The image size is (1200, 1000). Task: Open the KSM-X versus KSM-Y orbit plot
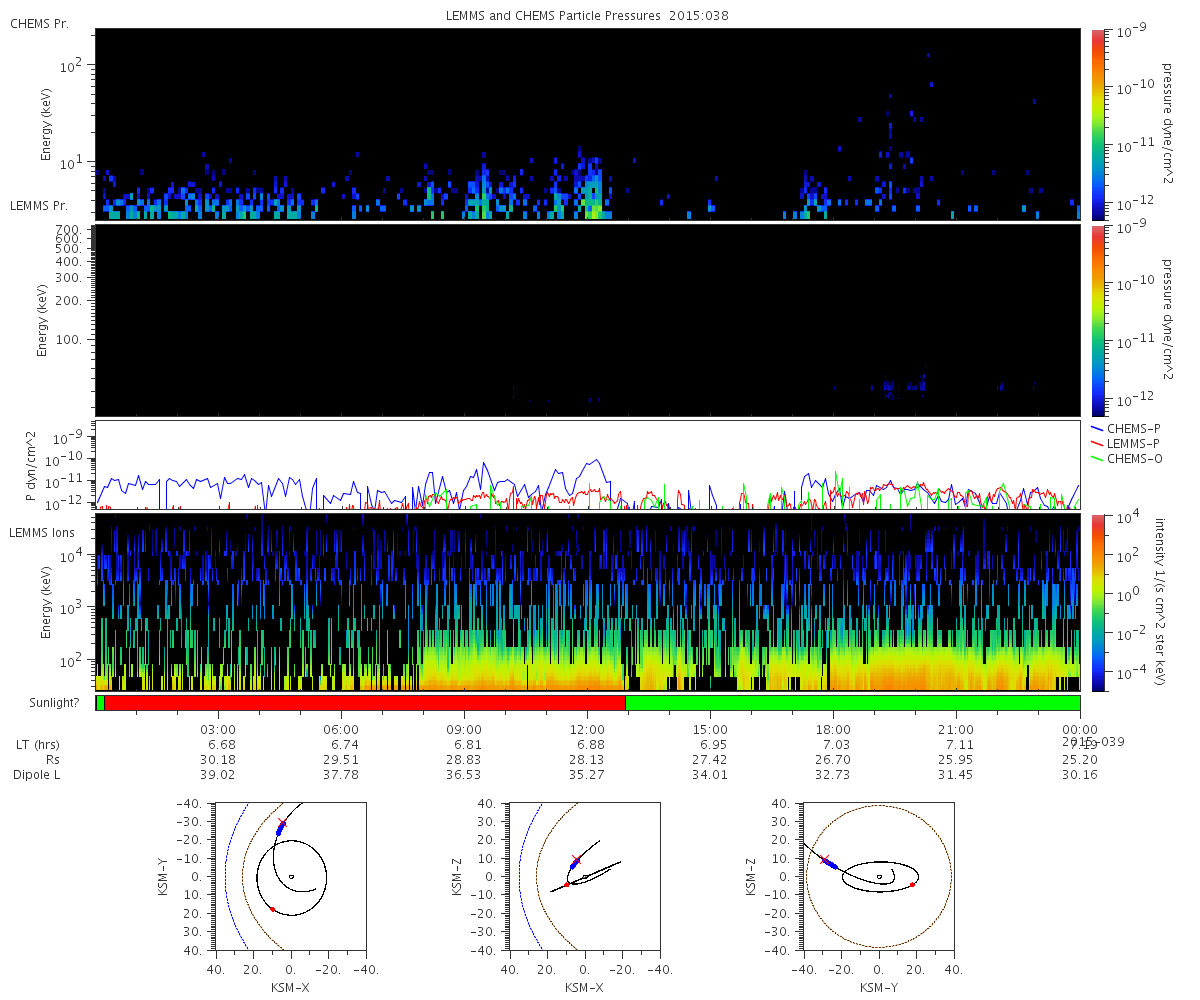point(290,877)
